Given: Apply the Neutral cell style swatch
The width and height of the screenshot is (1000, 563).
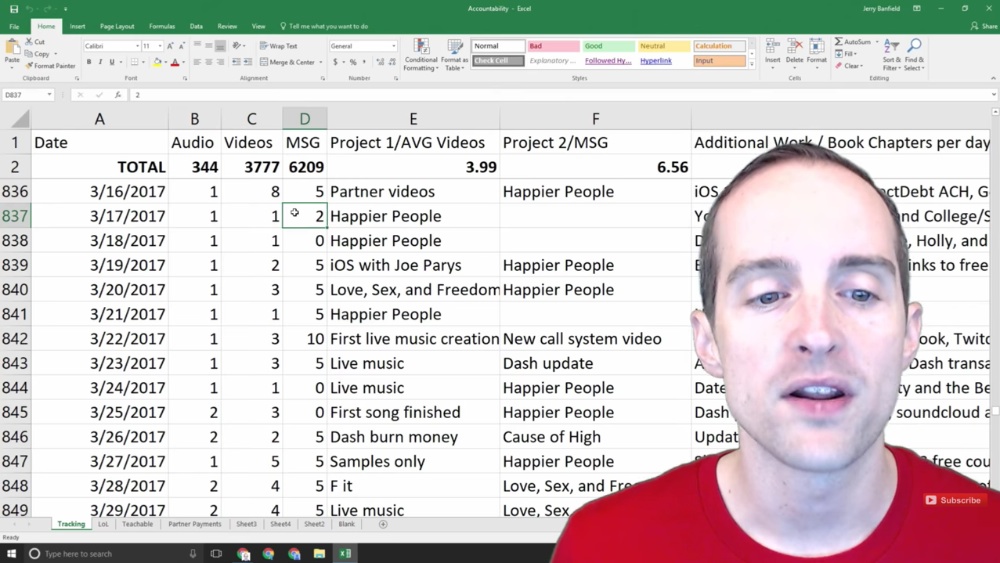Looking at the screenshot, I should point(663,46).
